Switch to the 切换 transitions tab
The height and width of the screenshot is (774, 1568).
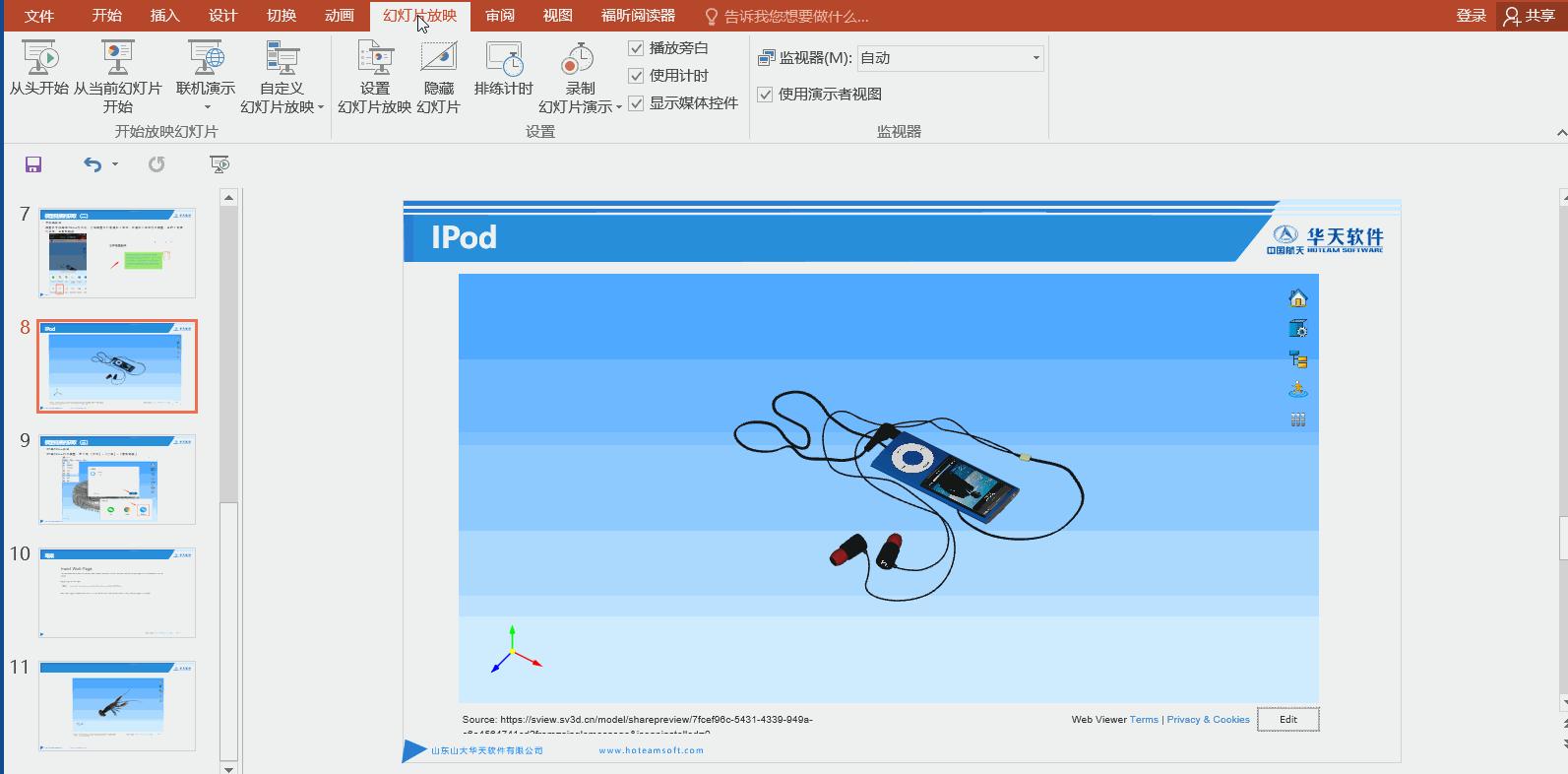(x=282, y=16)
